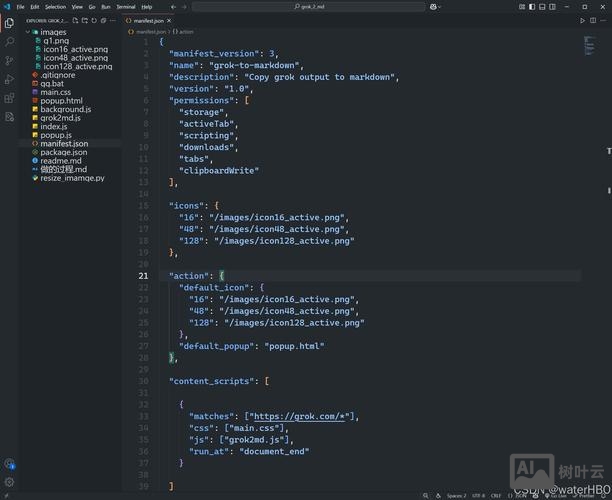Click the VS Code logo icon
Viewport: 612px width, 500px height.
[6, 6]
